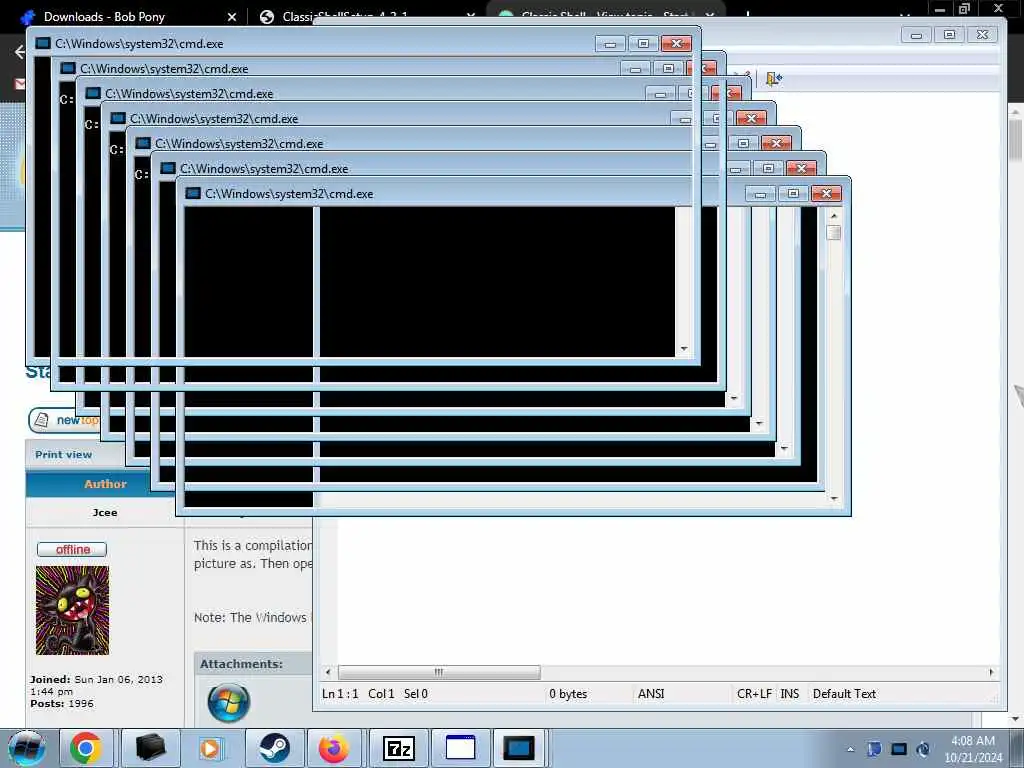Viewport: 1024px width, 768px height.
Task: Close the lowest cmd.exe window
Action: coord(826,193)
